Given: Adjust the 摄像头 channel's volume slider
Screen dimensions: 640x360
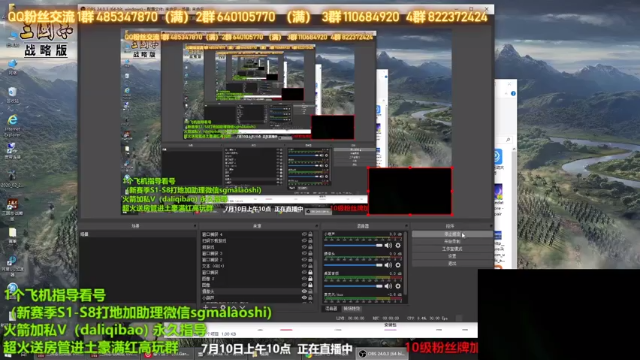Looking at the screenshot, I should pyautogui.click(x=353, y=265).
